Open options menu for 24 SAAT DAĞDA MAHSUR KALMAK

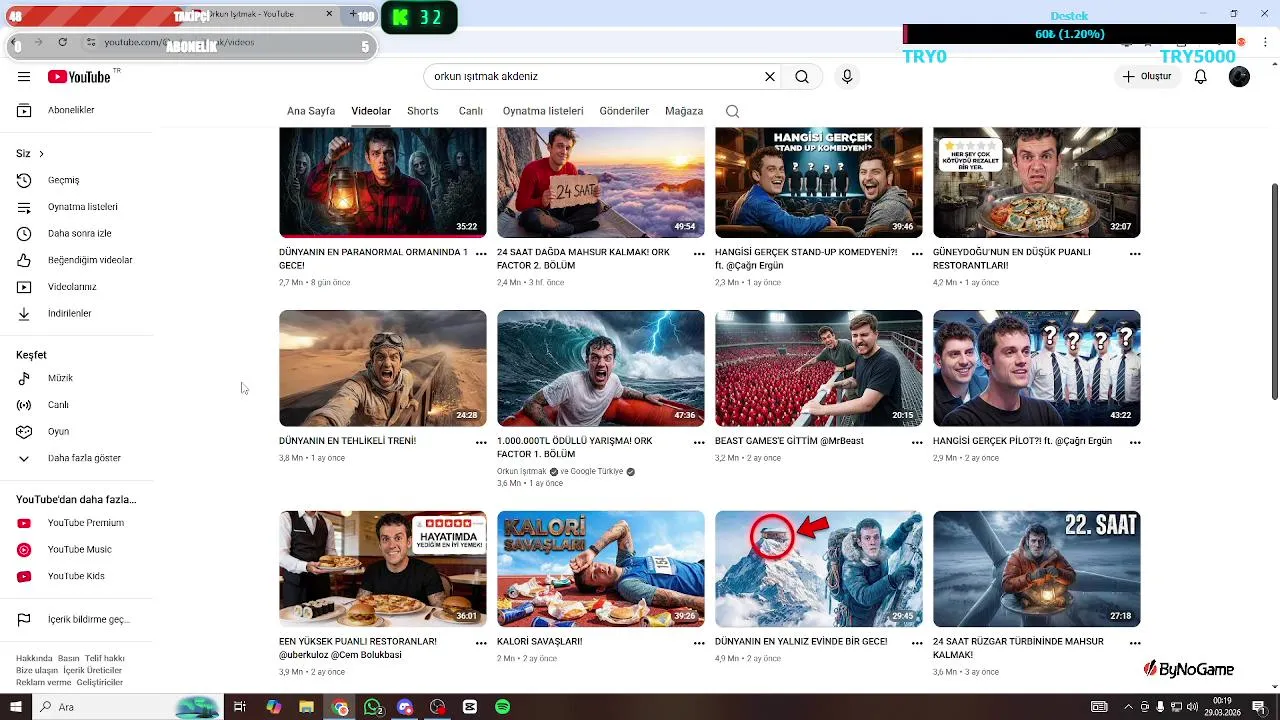click(699, 254)
